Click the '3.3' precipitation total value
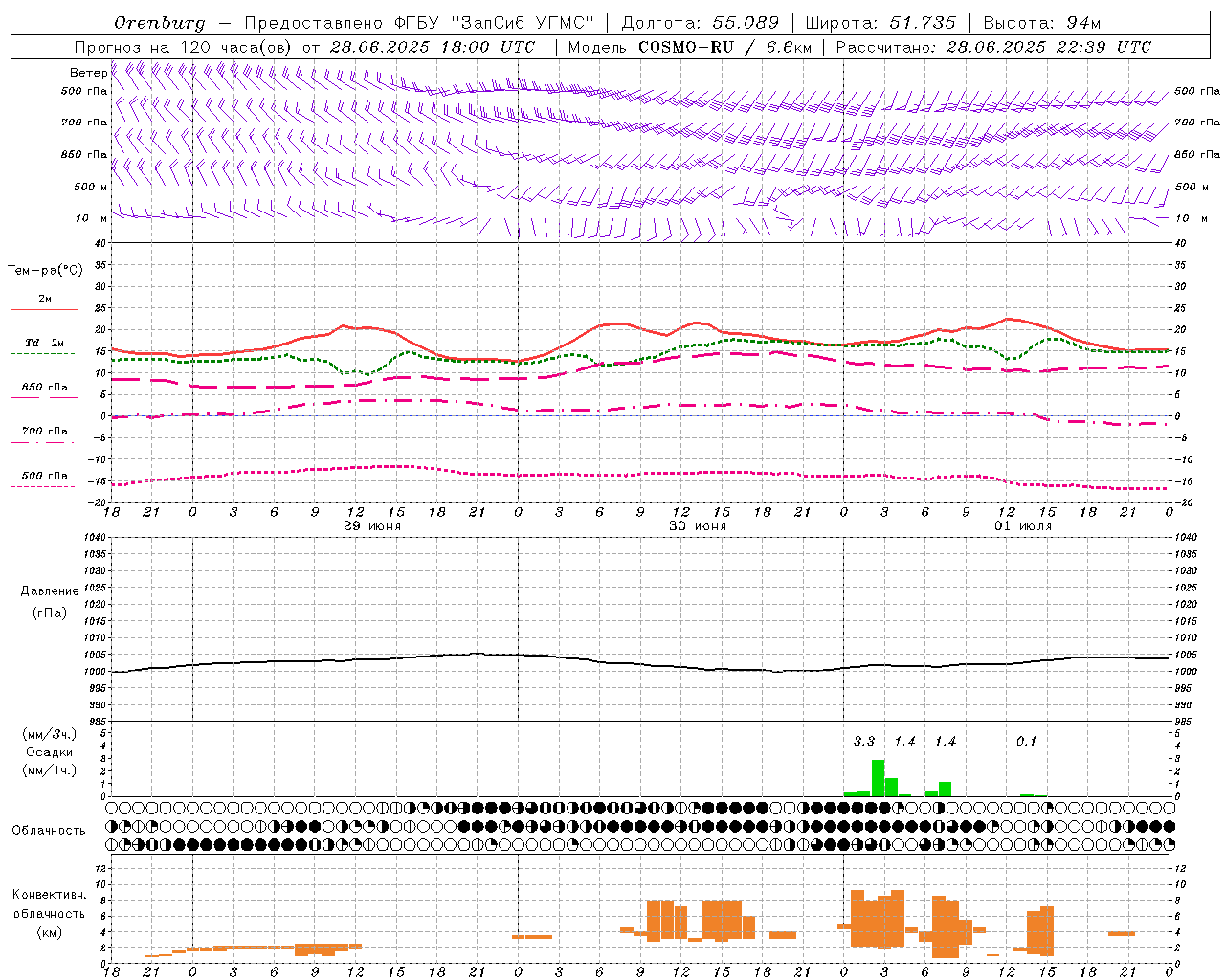 [x=864, y=741]
